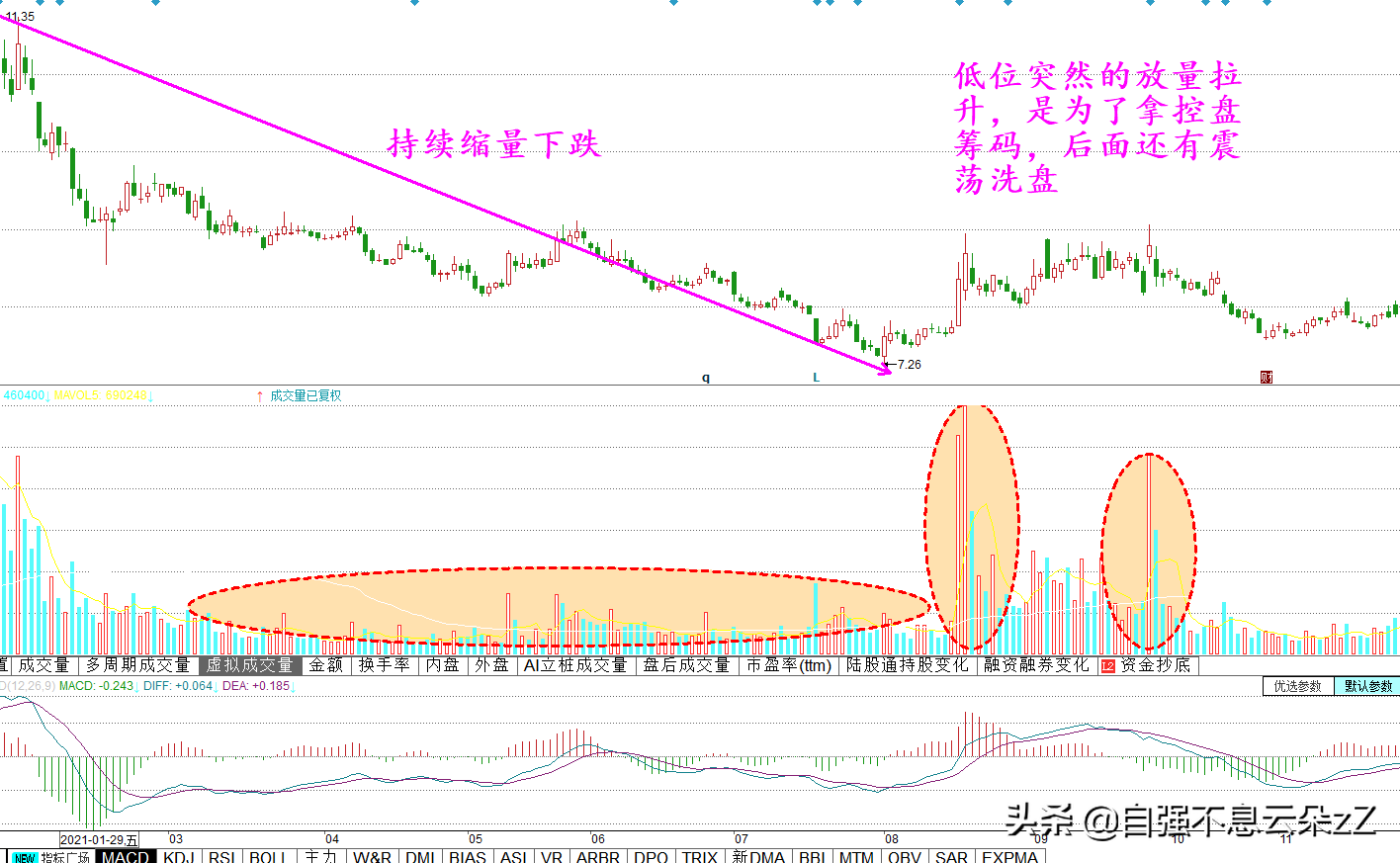Click the MACD: -0.243 value

(97, 685)
